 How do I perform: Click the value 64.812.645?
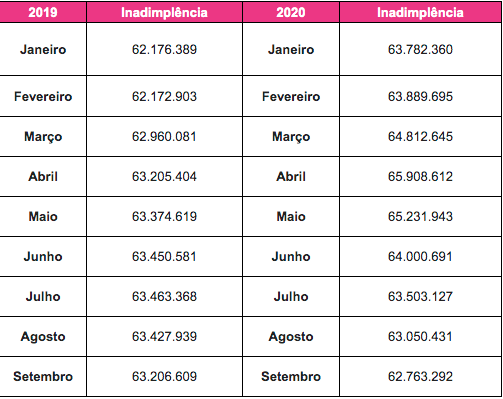tap(420, 136)
